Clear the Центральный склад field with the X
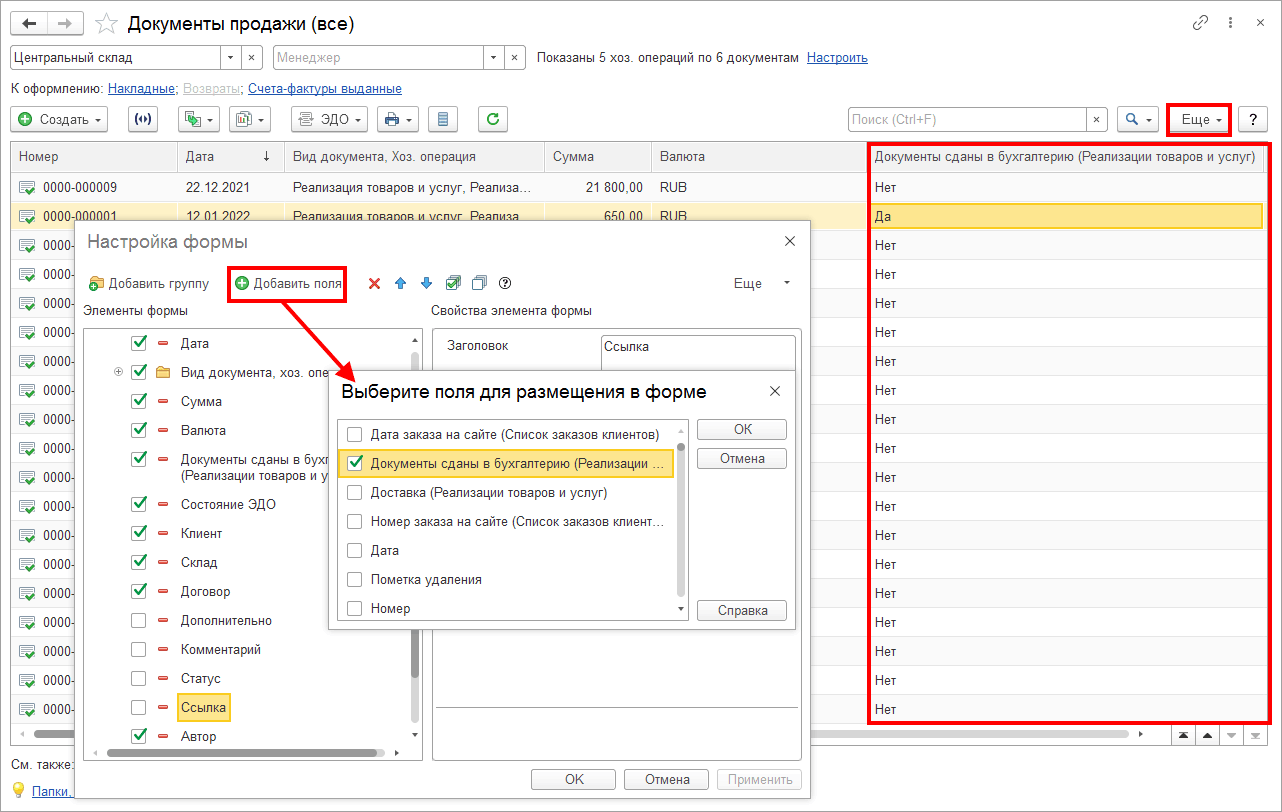The height and width of the screenshot is (812, 1282). [252, 58]
